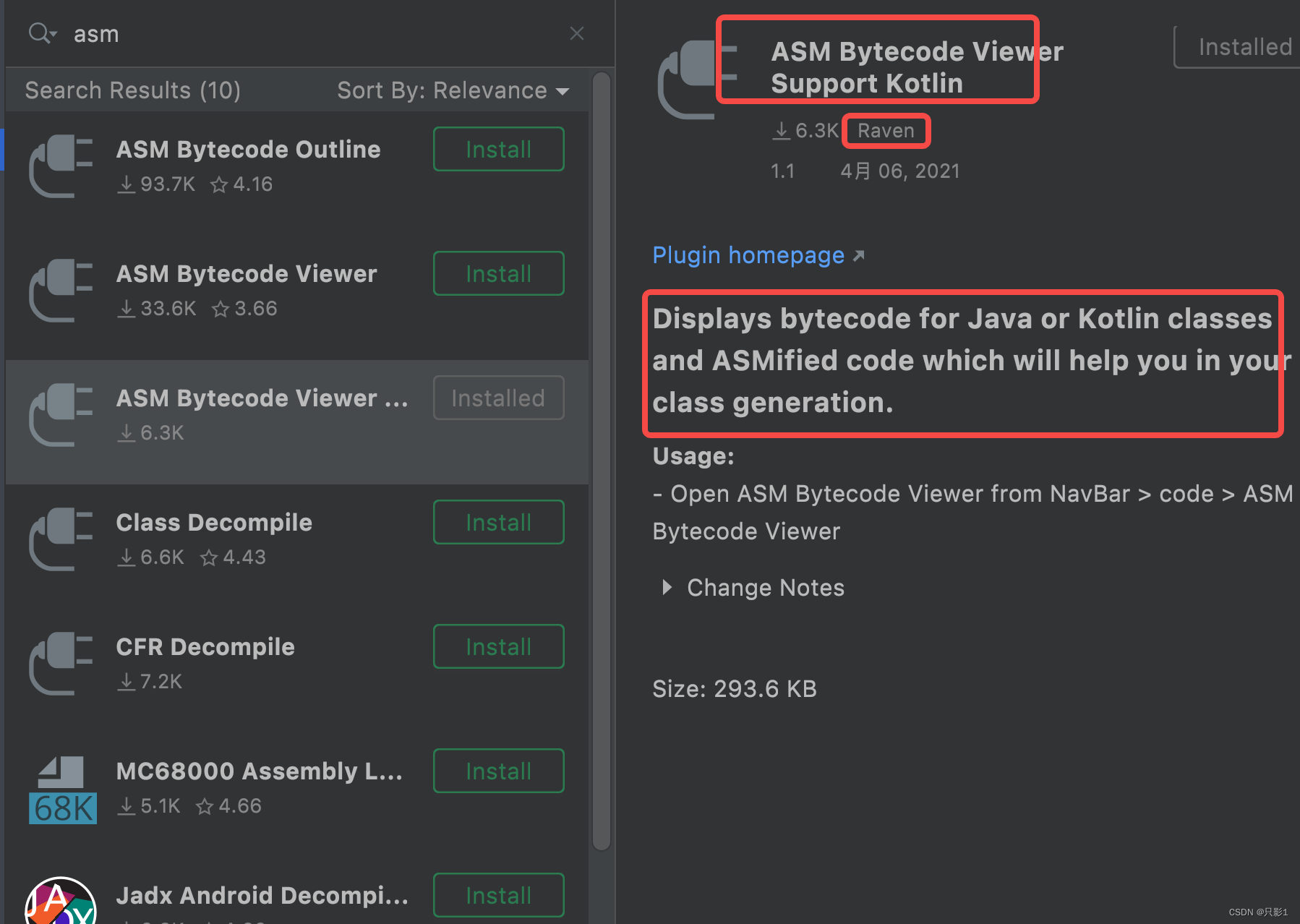
Task: Click in the plugin search field
Action: click(311, 34)
